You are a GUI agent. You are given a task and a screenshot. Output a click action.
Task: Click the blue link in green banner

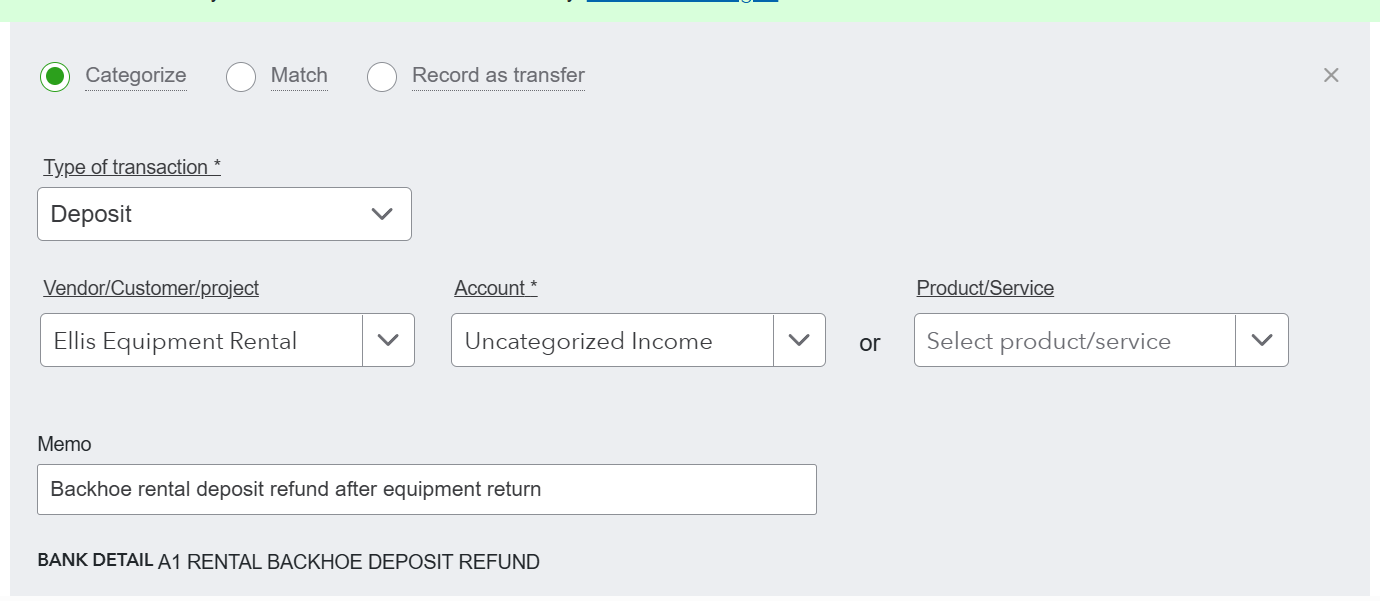point(682,2)
